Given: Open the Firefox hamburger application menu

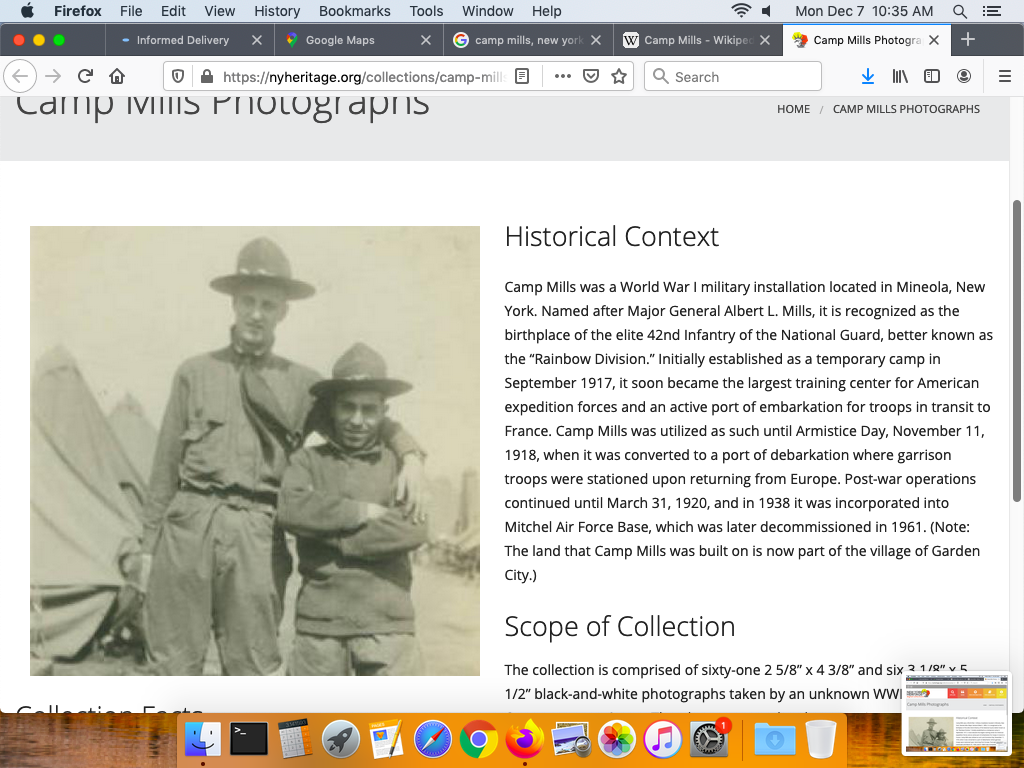Looking at the screenshot, I should tap(1005, 76).
